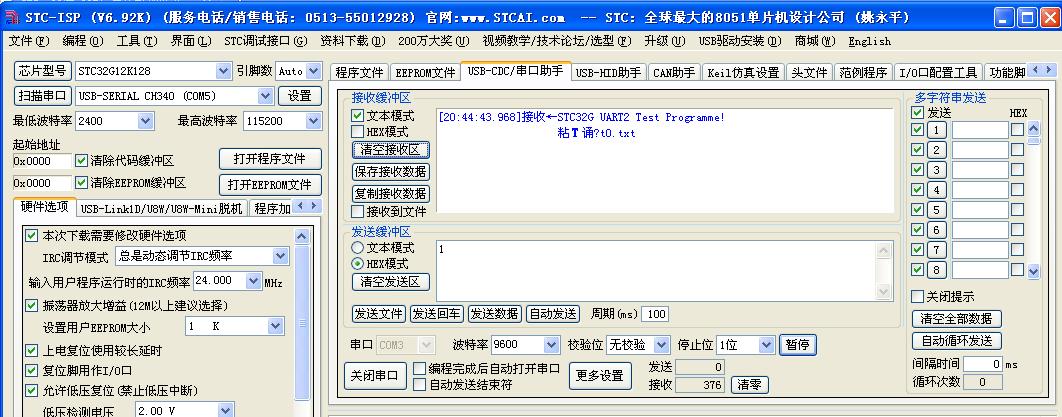The image size is (1062, 417).
Task: Enable HEX模式 checkbox in receive buffer
Action: [358, 132]
